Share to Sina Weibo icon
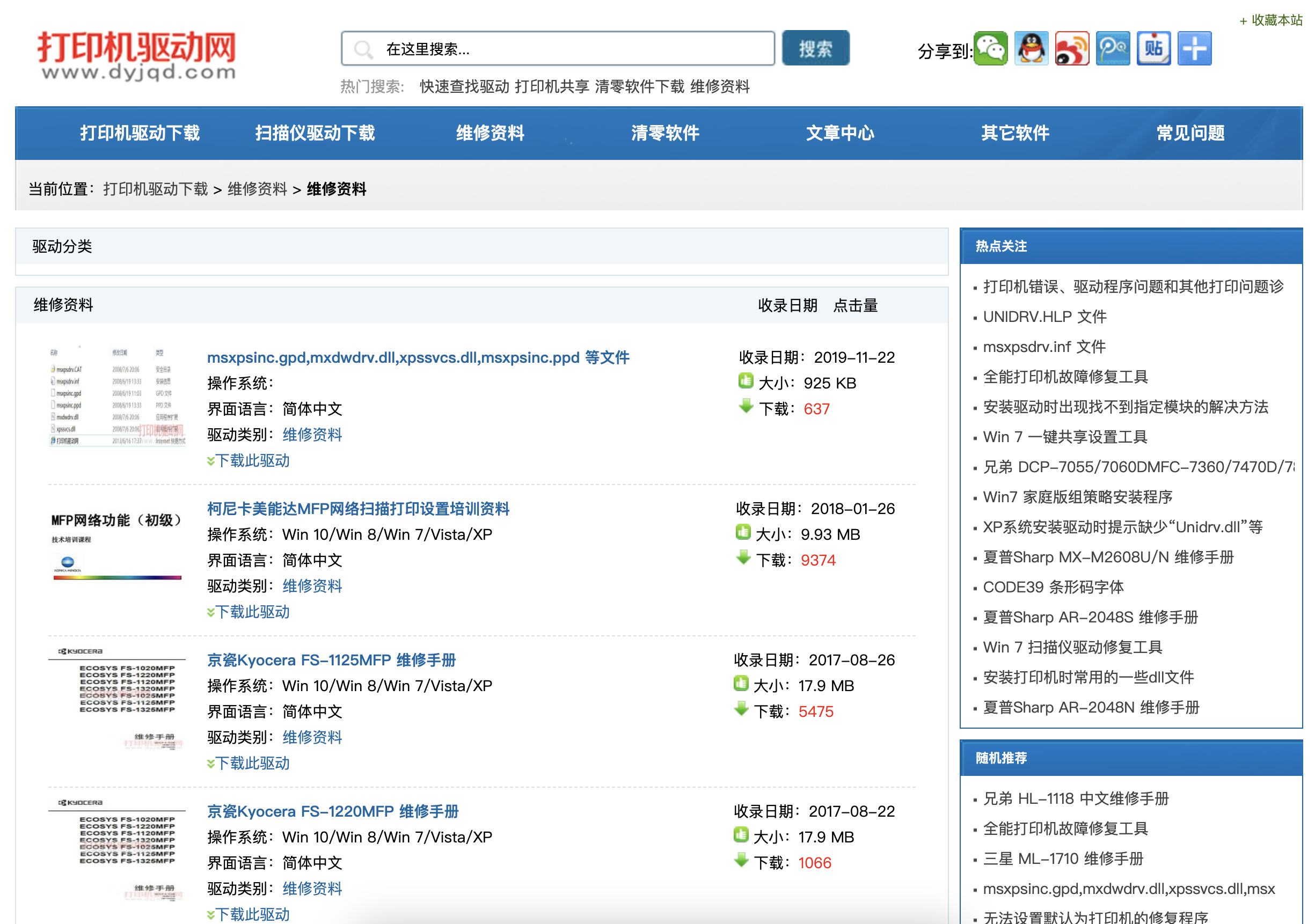Image resolution: width=1315 pixels, height=924 pixels. coord(1072,49)
